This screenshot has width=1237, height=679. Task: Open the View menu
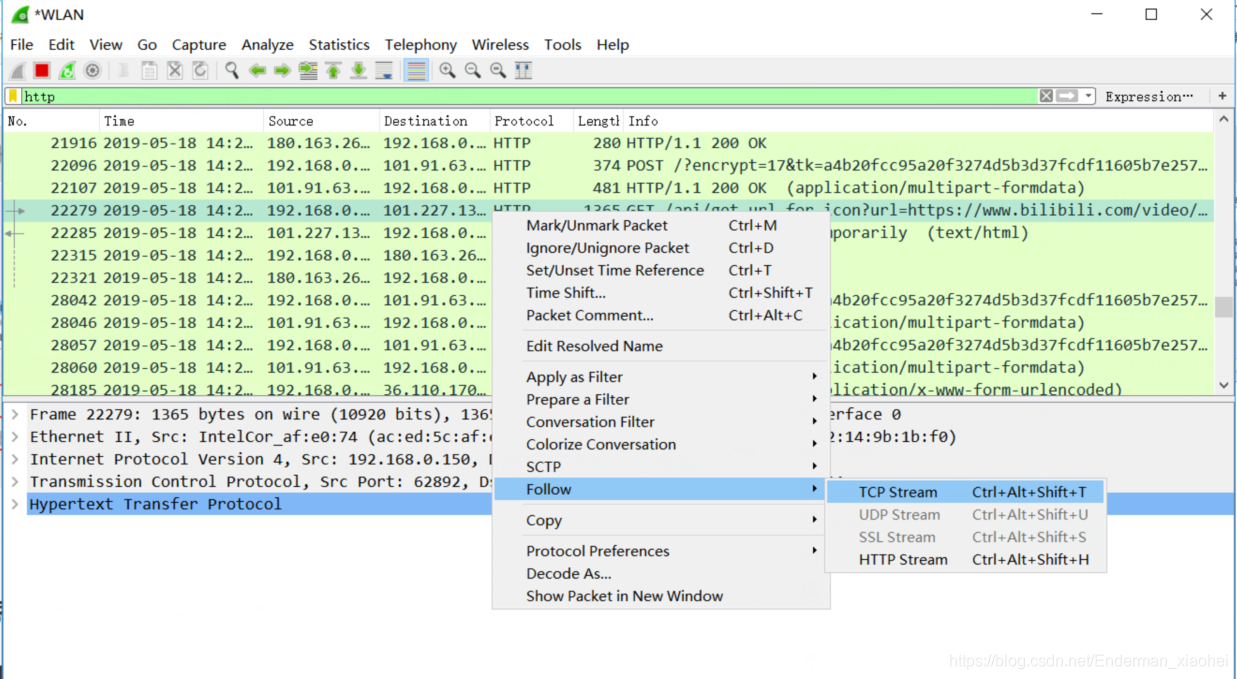tap(105, 45)
